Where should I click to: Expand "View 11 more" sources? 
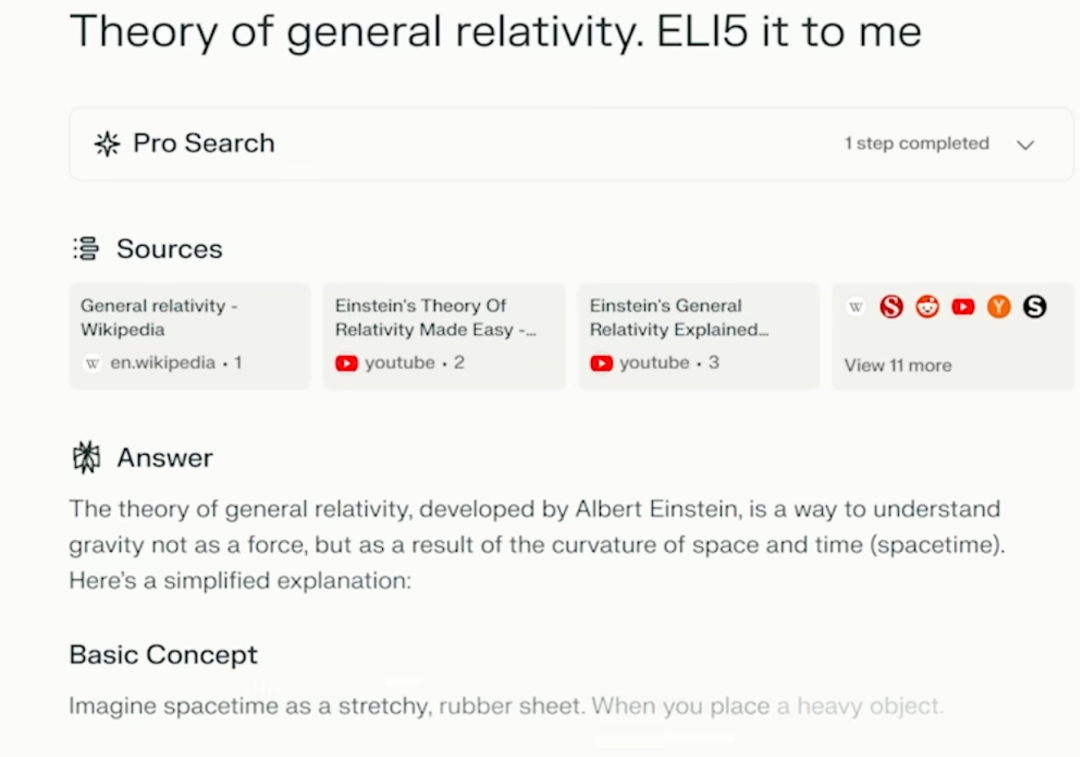pos(898,366)
